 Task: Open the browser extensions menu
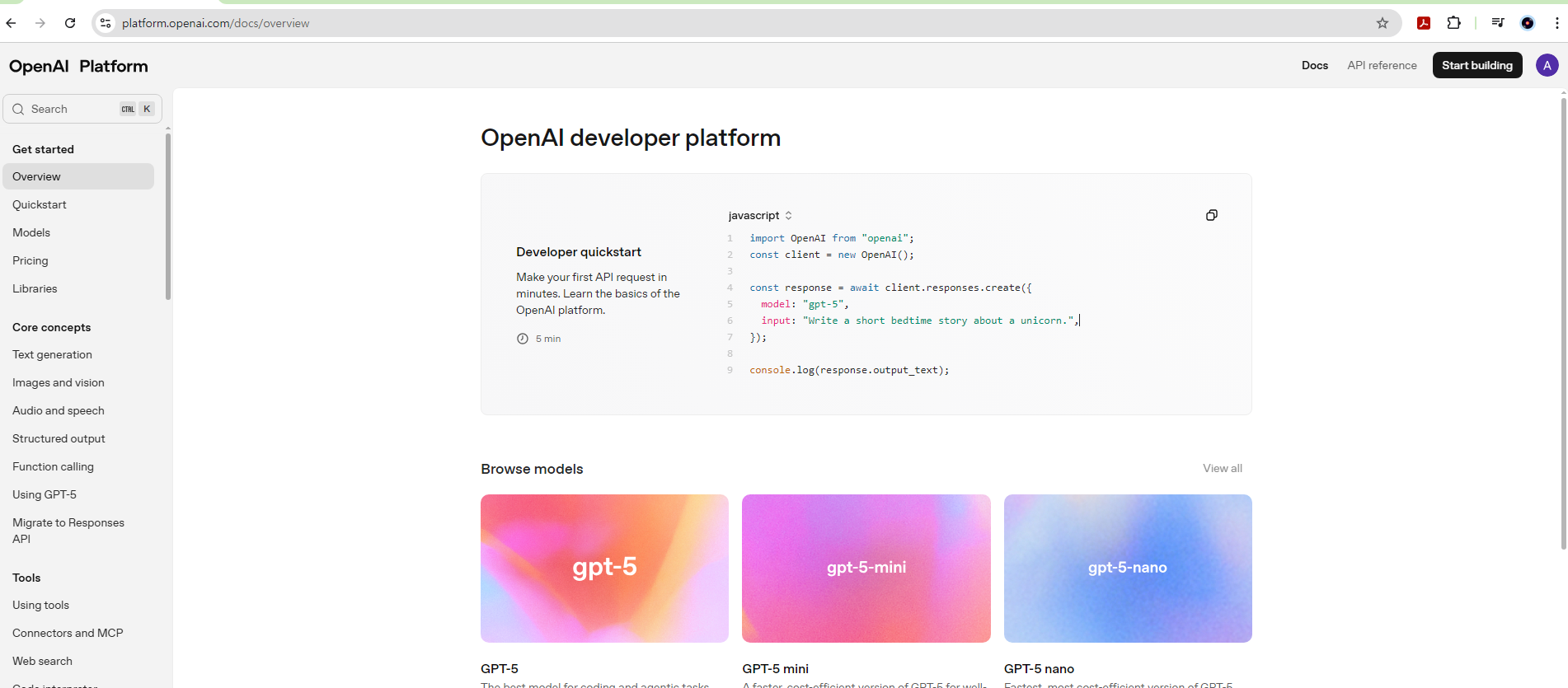click(1454, 23)
